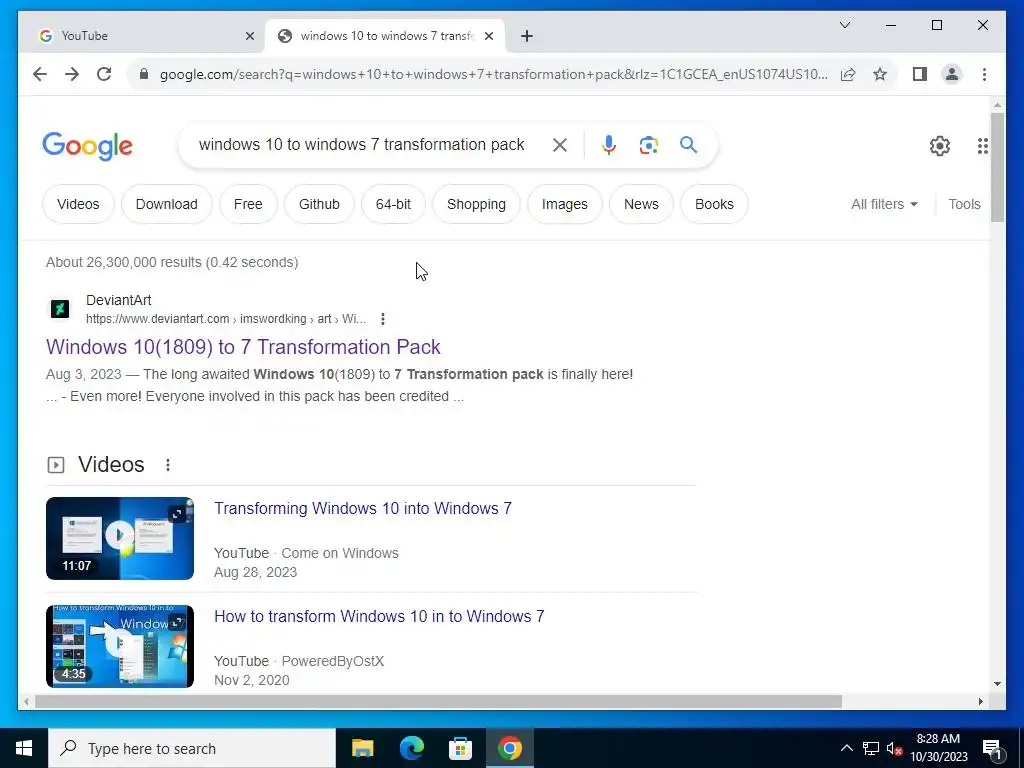
Task: Open more options beside Videos heading
Action: point(168,465)
